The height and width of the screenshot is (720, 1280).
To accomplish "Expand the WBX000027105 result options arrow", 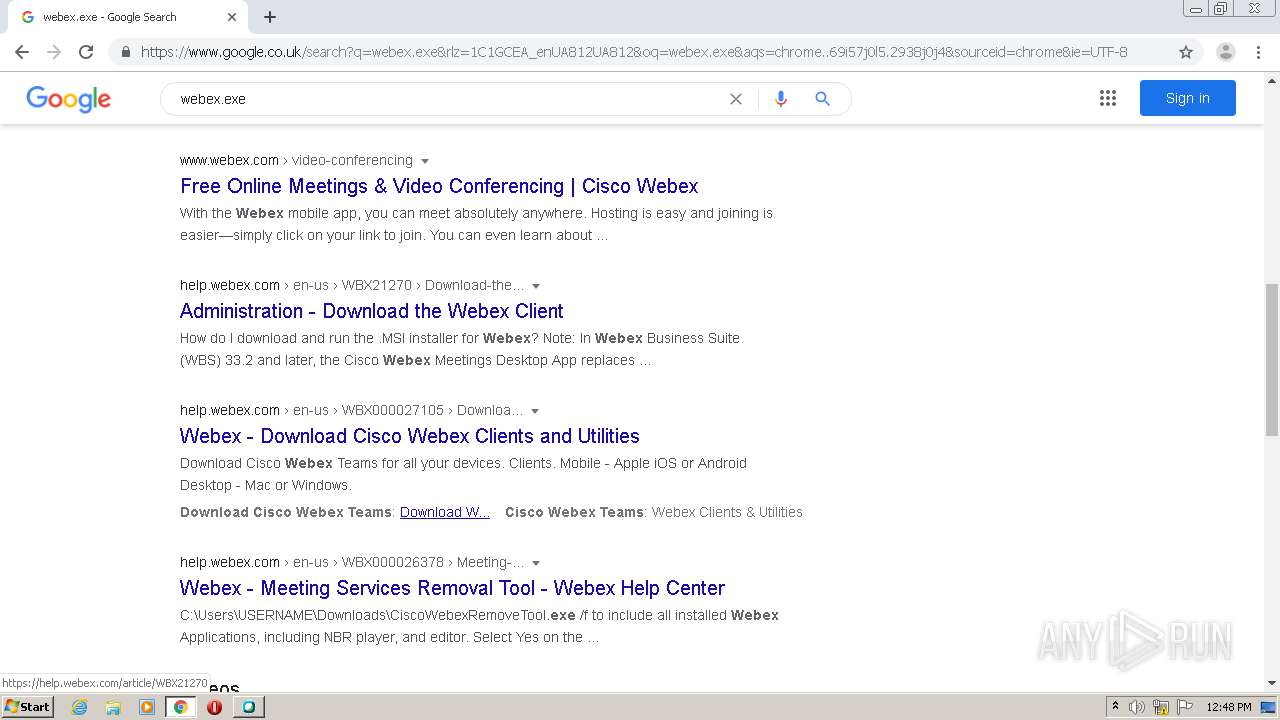I will [x=535, y=411].
